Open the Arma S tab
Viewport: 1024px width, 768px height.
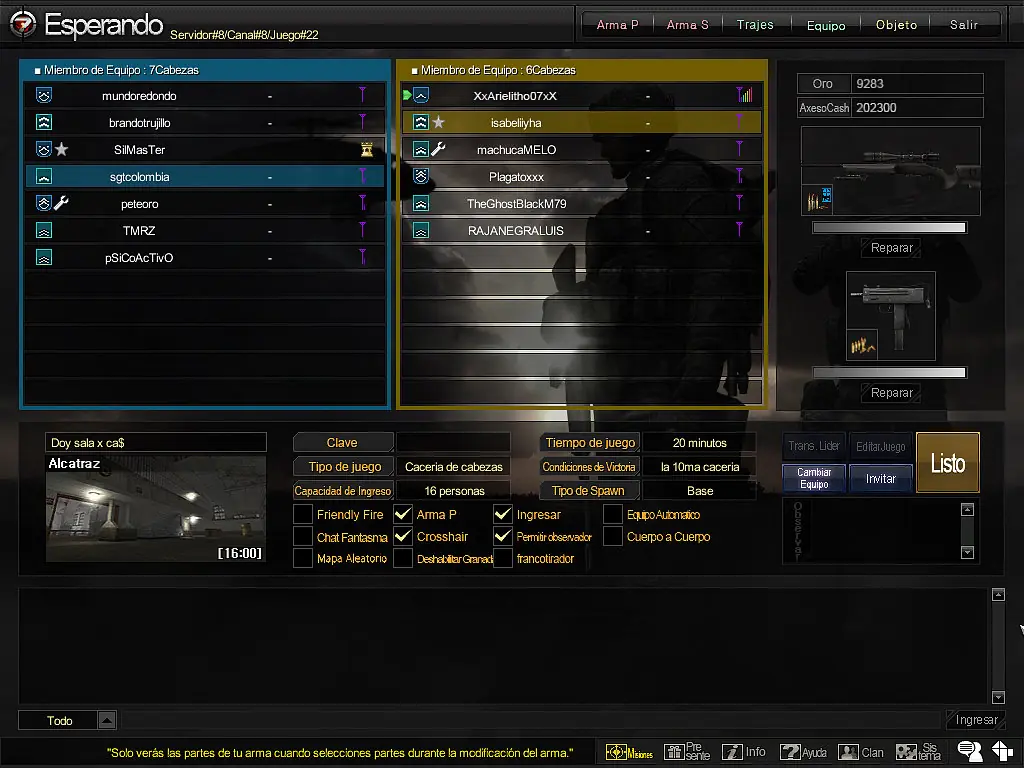pos(687,25)
